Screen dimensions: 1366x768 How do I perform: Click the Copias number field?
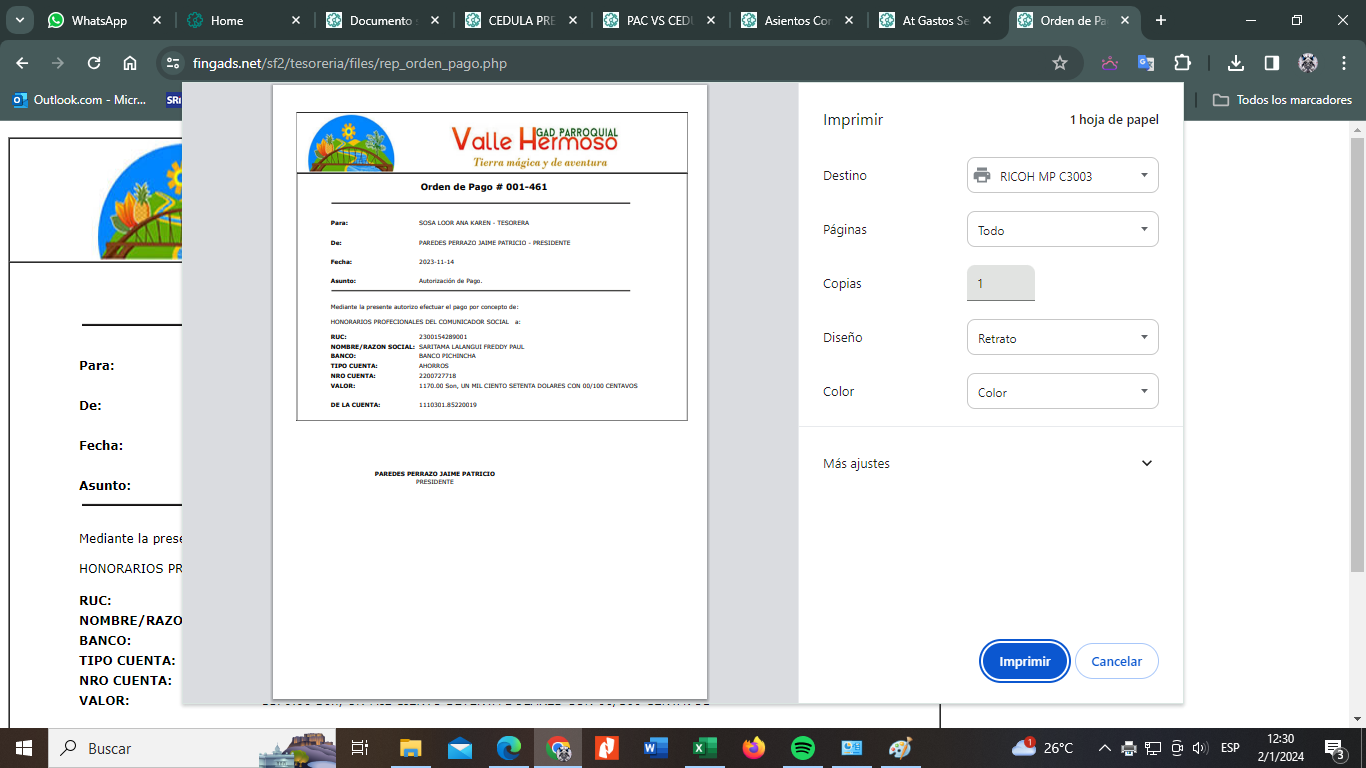coord(1000,284)
